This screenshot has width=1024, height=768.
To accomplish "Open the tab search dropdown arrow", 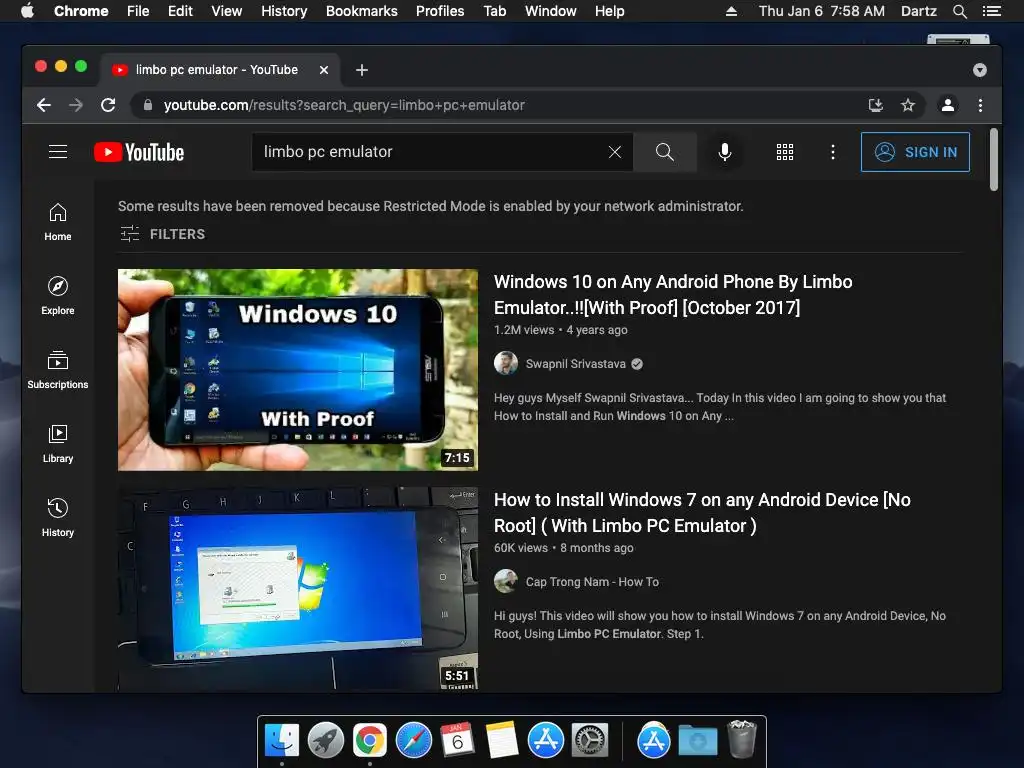I will coord(979,70).
